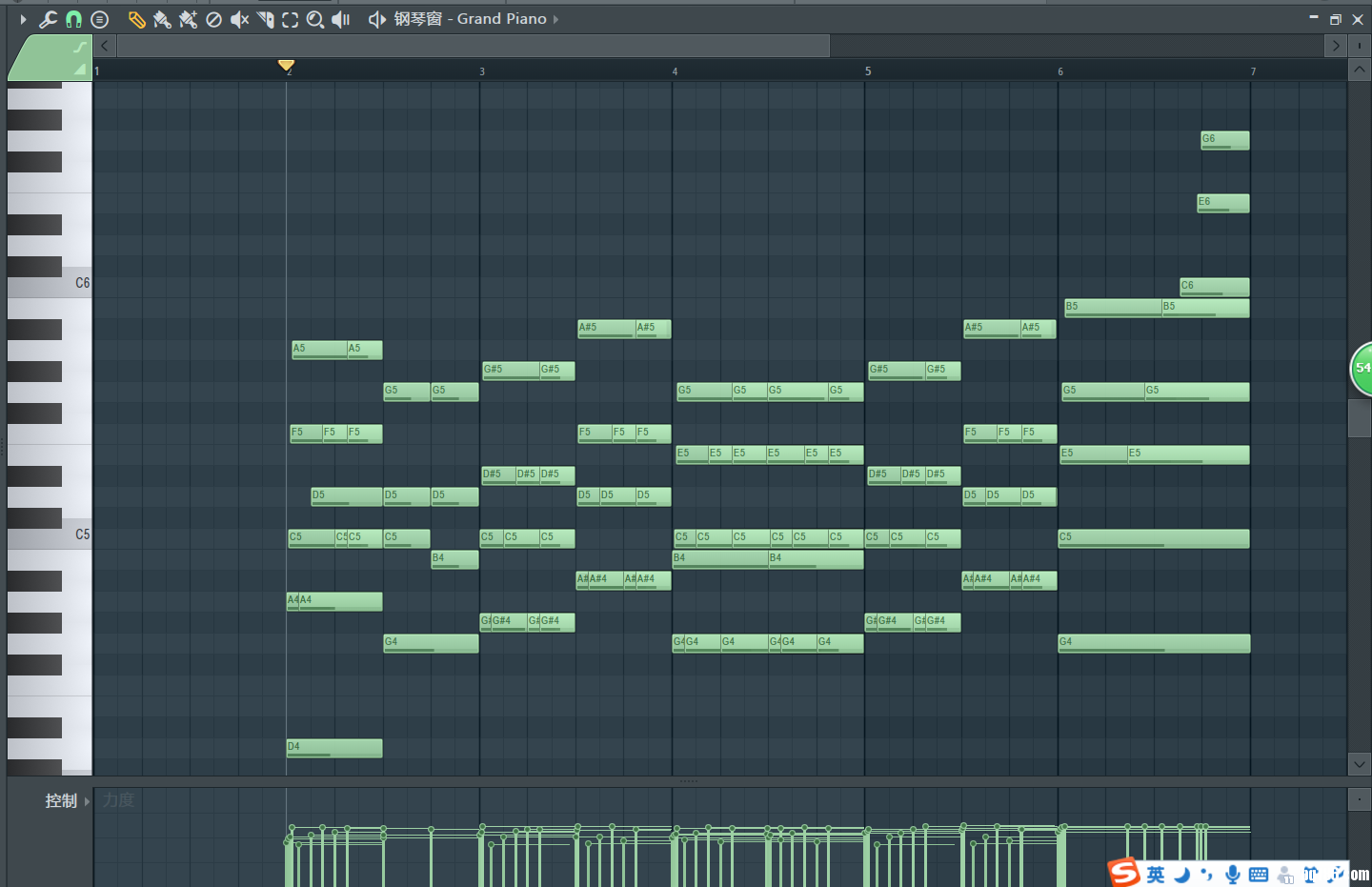
Task: Select the long C5 note in bar 6
Action: point(1153,538)
